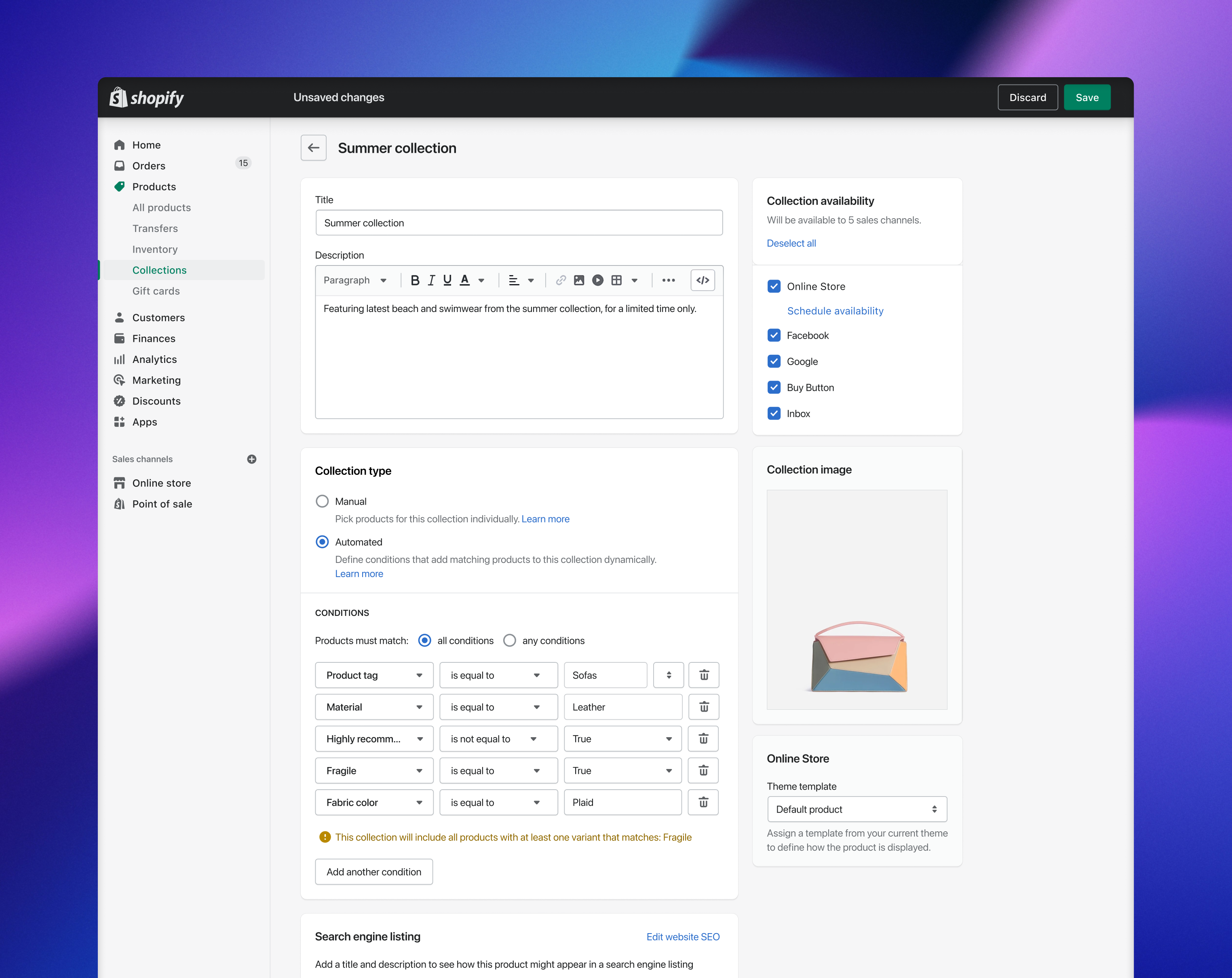1232x978 pixels.
Task: Open the True value dropdown for Fragile
Action: 622,771
